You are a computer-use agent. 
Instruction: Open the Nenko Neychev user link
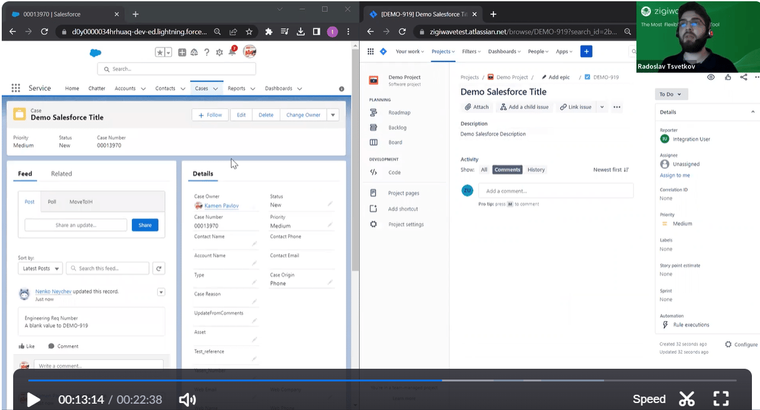click(53, 292)
